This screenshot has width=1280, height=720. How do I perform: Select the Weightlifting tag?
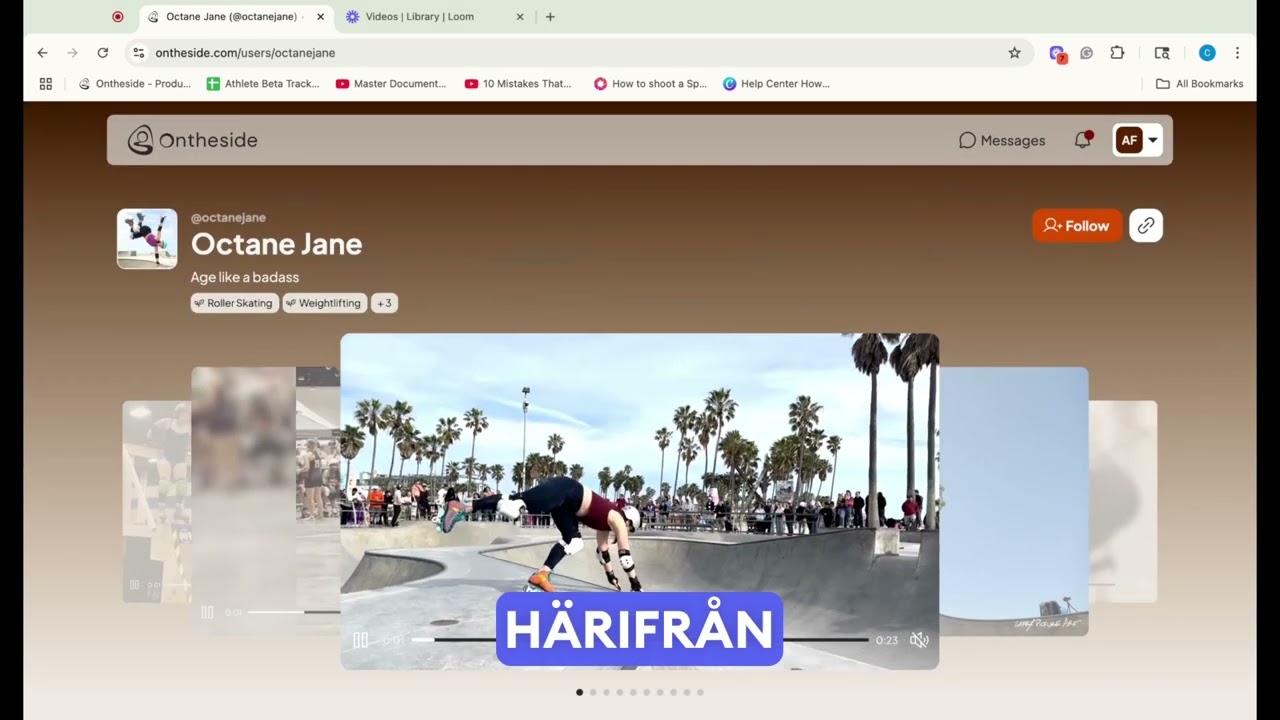(x=324, y=303)
